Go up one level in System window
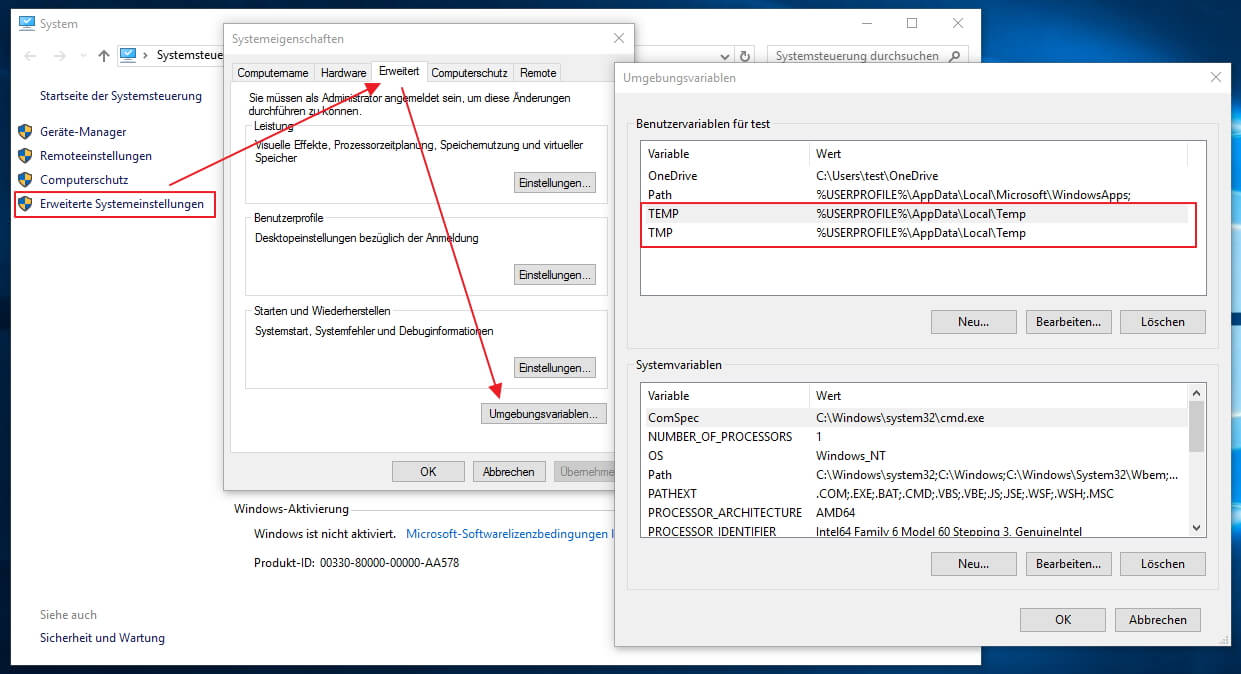This screenshot has width=1241, height=674. coord(104,56)
